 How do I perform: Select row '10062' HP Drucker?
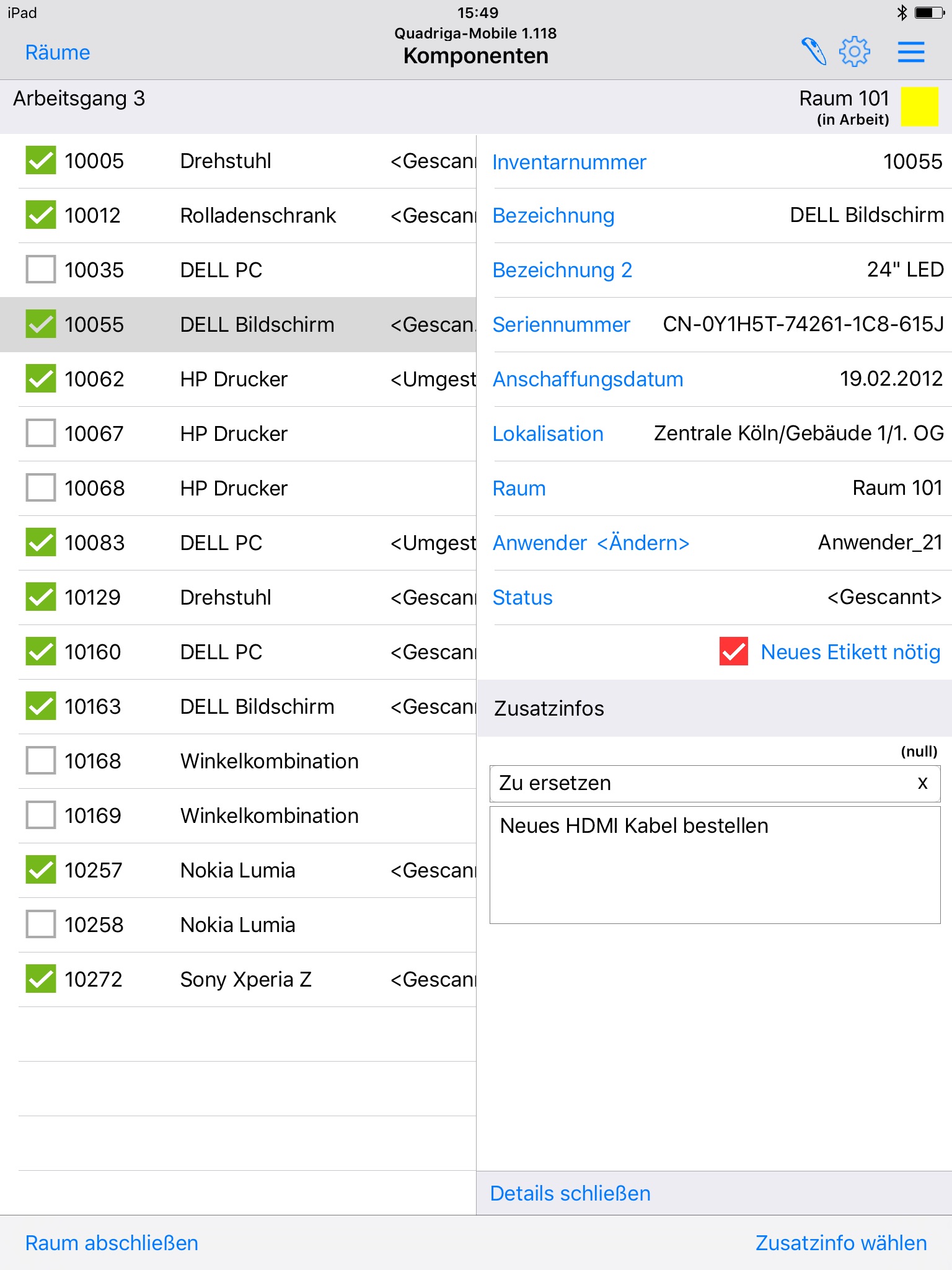pyautogui.click(x=238, y=379)
